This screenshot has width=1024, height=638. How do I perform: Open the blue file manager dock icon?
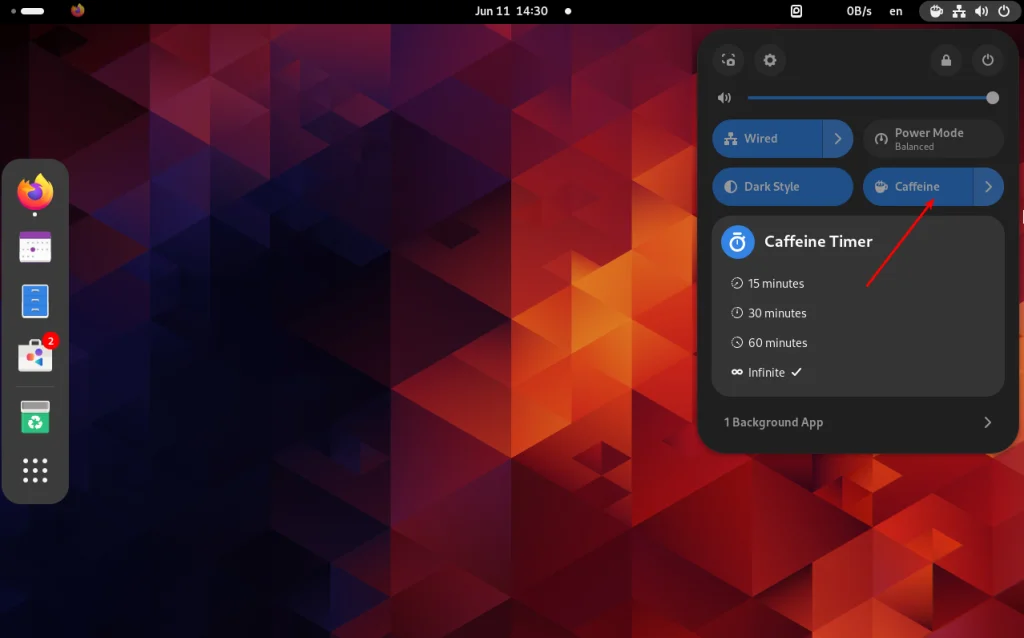(x=35, y=301)
